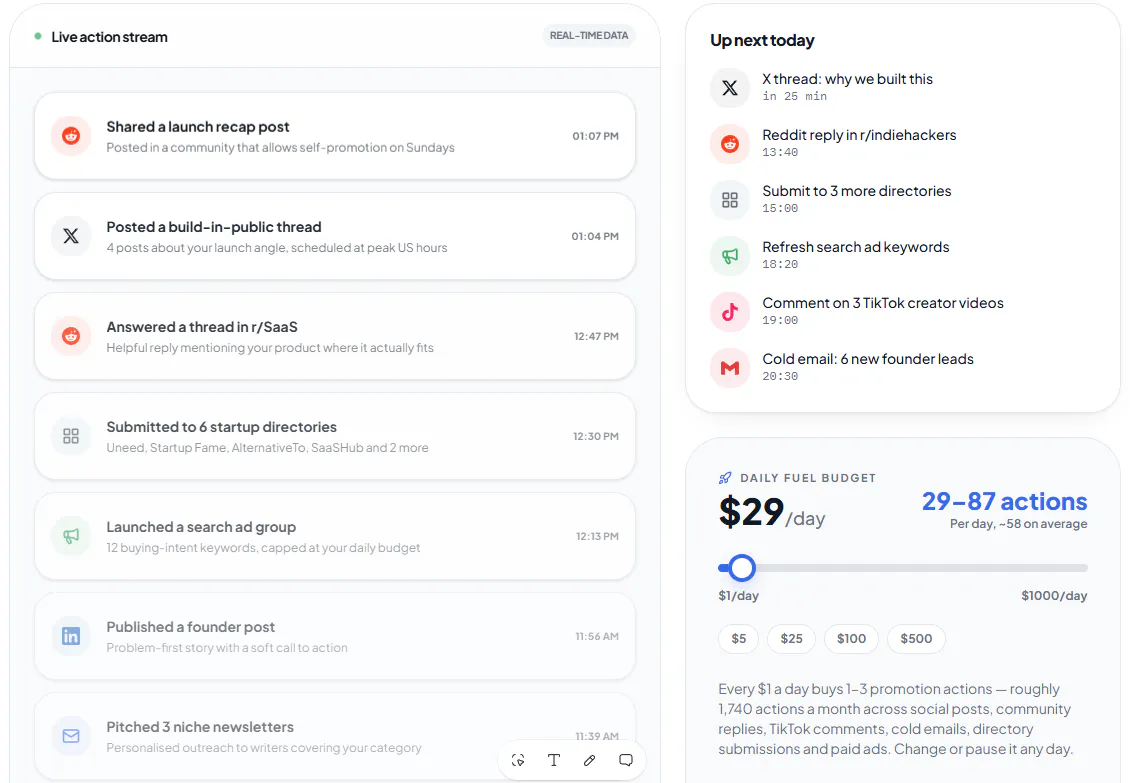Viewport: 1130px width, 783px height.
Task: Click the LinkedIn icon on founder post card
Action: click(71, 636)
